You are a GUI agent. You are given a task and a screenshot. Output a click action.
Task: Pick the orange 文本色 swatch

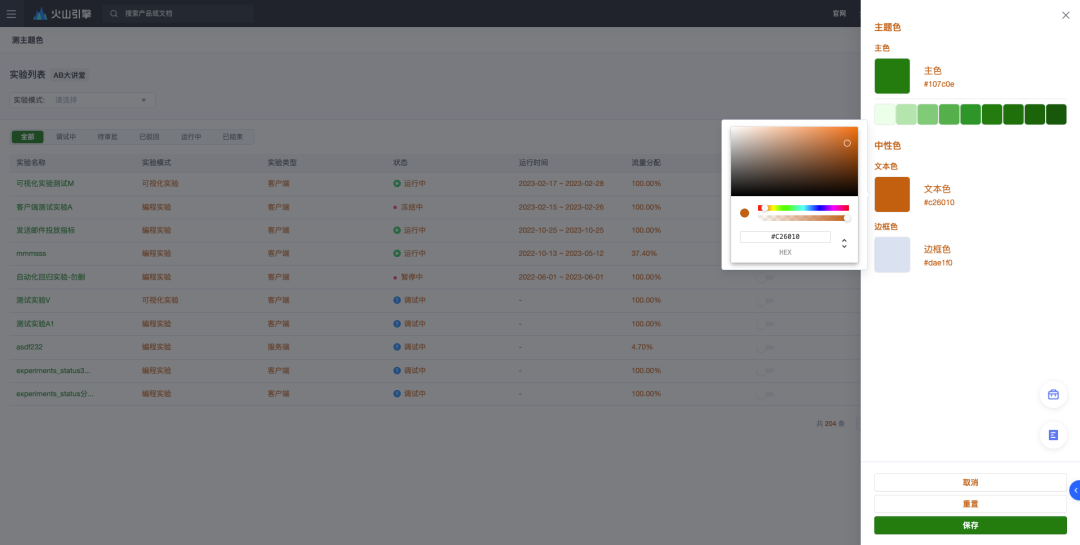click(x=892, y=195)
